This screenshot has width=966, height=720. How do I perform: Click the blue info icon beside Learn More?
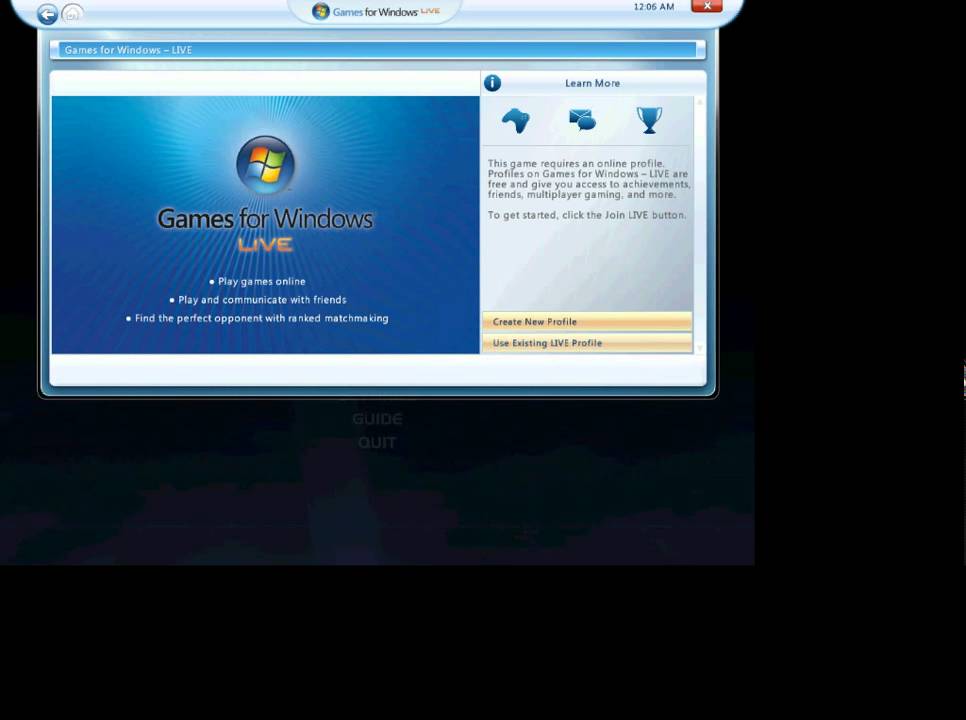492,83
